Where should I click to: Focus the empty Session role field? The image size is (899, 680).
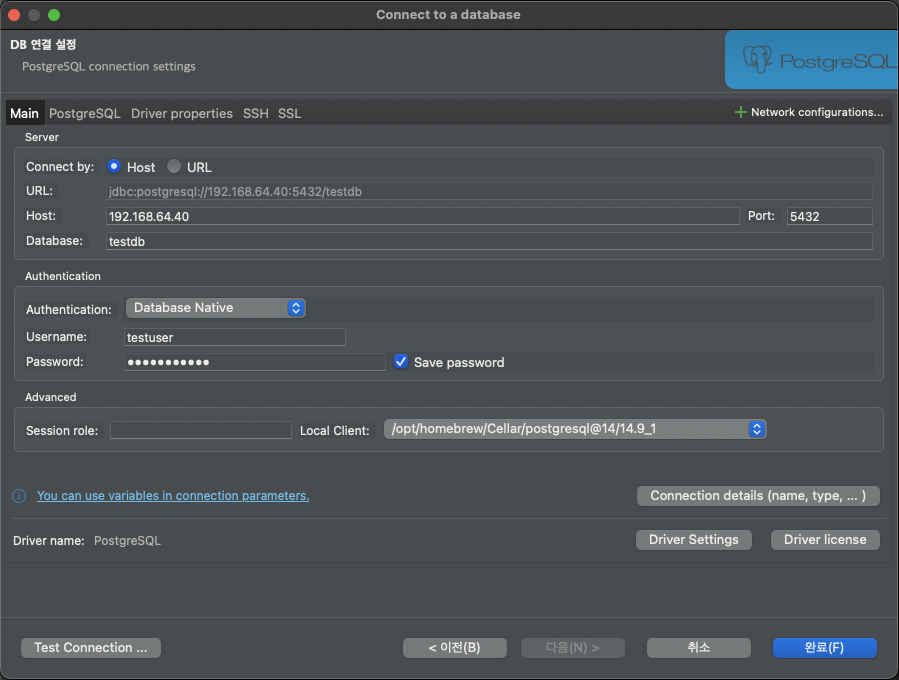(201, 430)
